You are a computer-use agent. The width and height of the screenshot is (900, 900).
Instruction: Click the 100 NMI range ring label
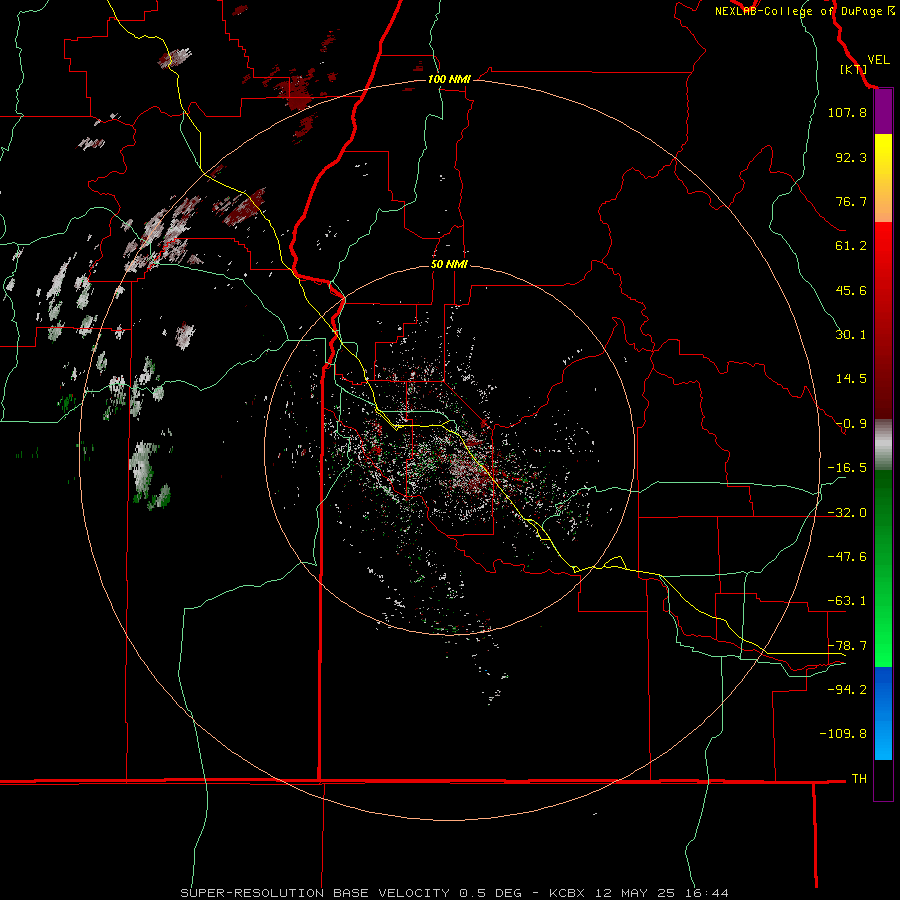coord(449,79)
